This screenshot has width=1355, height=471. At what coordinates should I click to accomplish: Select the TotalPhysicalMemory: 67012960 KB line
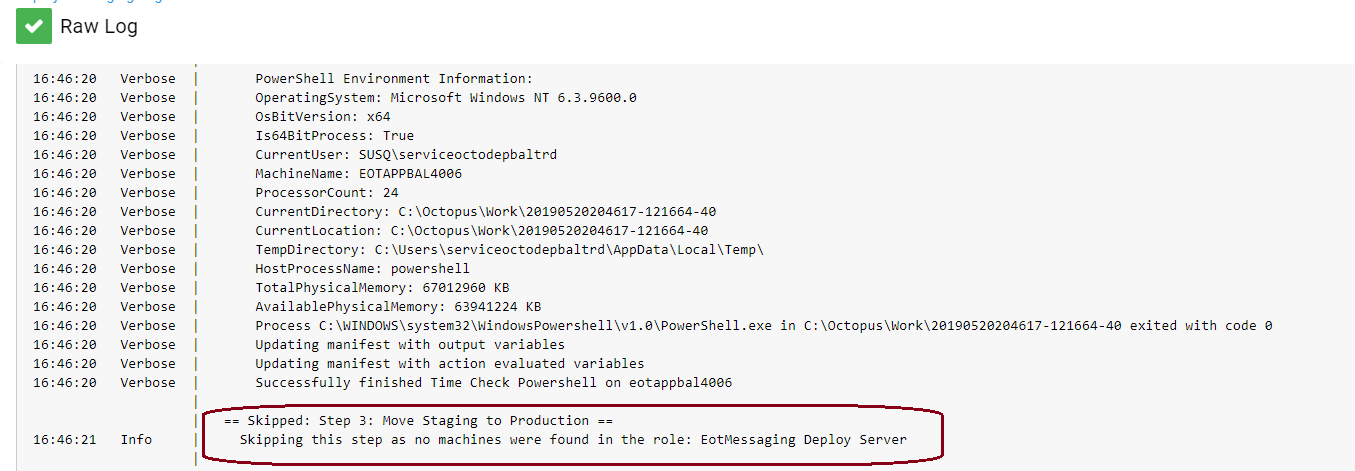tap(383, 288)
